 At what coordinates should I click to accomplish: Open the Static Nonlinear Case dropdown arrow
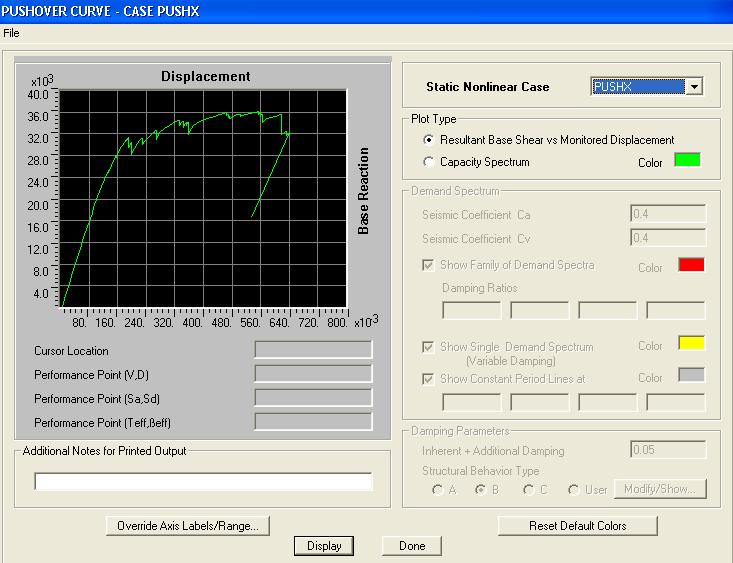694,87
